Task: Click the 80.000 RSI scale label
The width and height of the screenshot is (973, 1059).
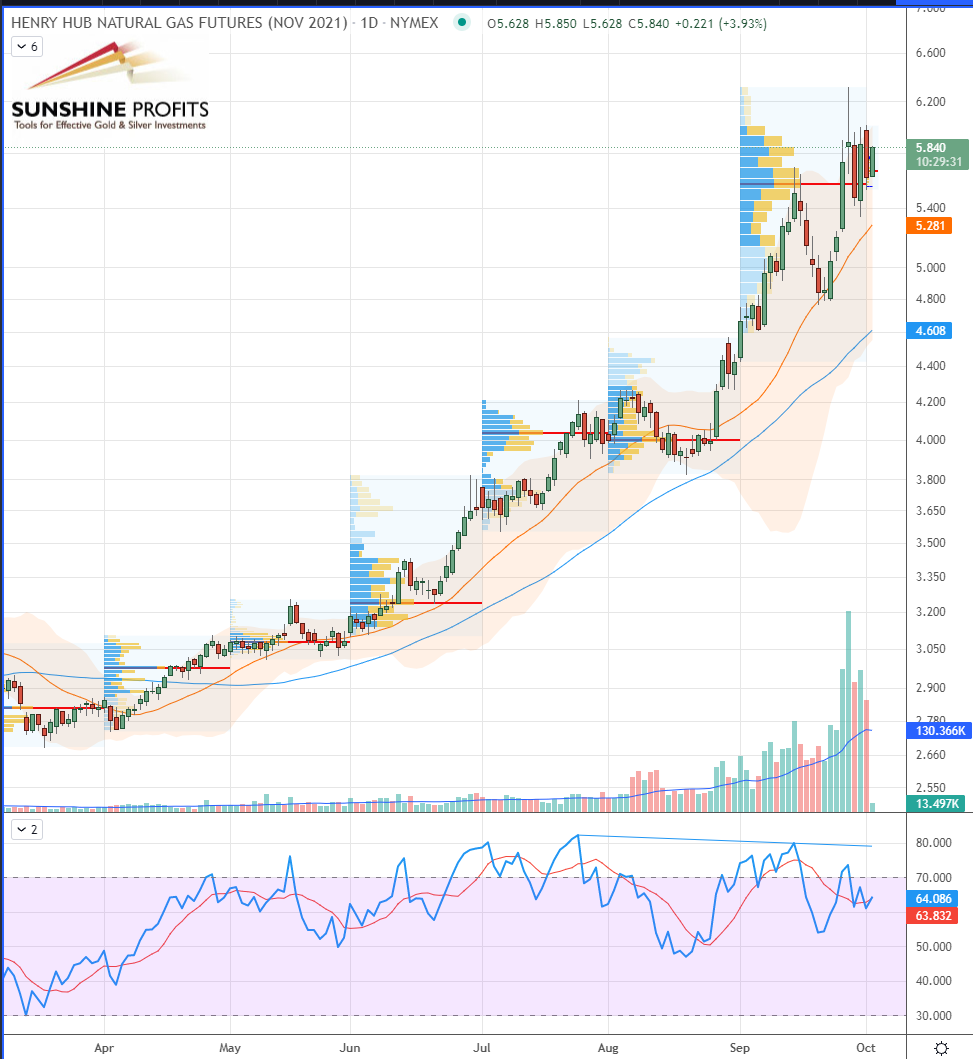Action: pos(933,843)
